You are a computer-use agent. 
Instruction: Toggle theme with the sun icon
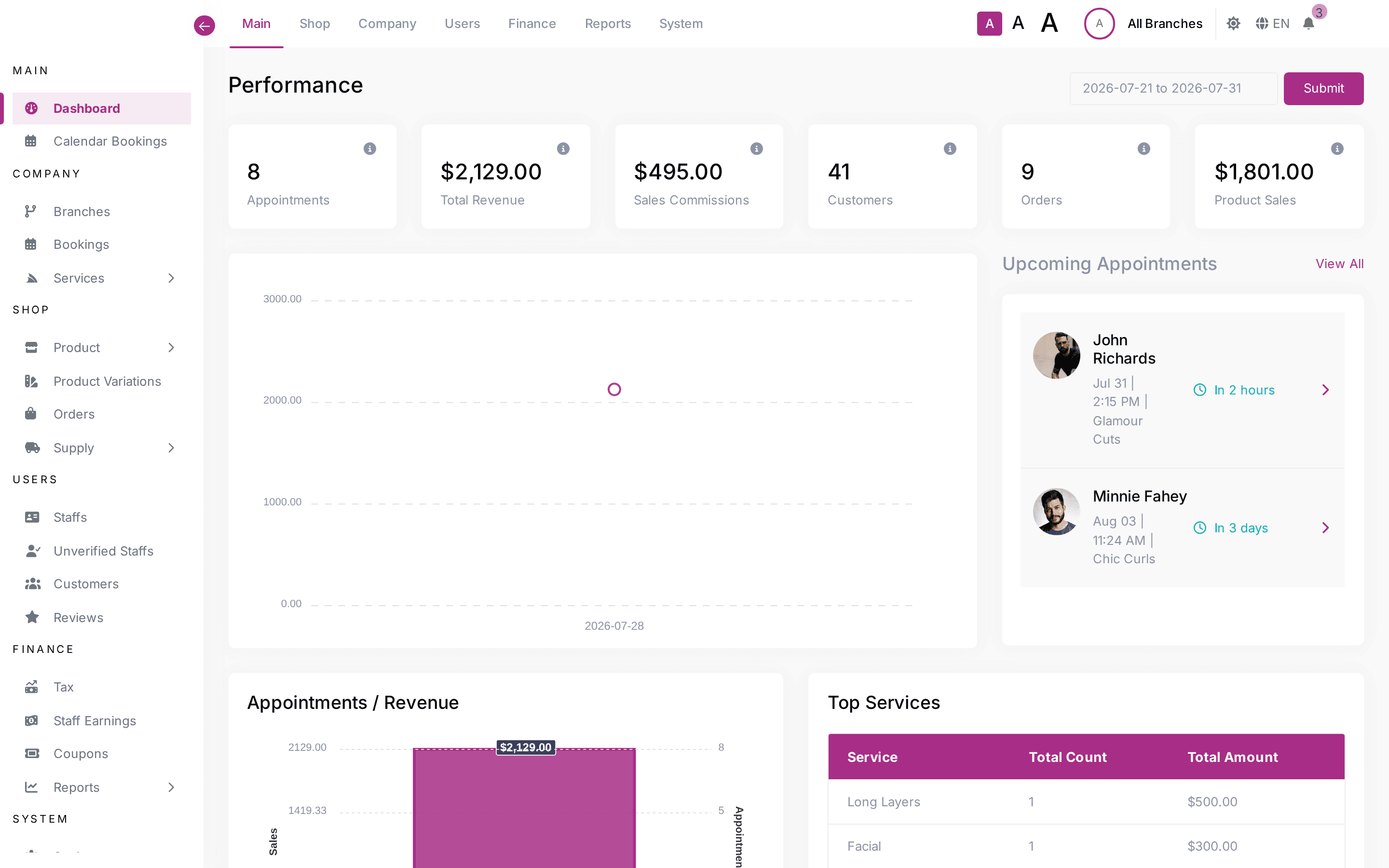point(1233,24)
